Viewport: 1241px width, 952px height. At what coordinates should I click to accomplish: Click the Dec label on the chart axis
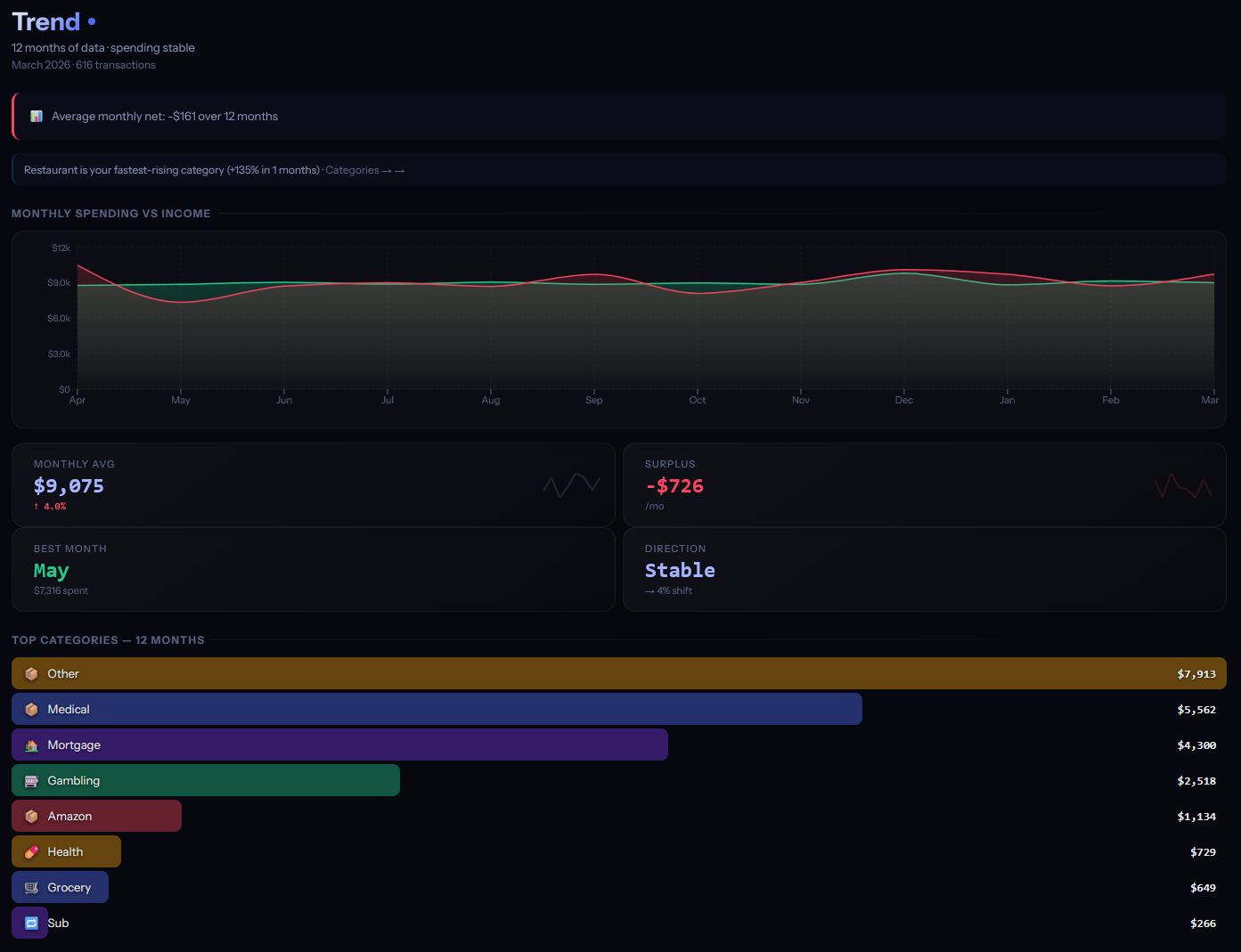[903, 401]
